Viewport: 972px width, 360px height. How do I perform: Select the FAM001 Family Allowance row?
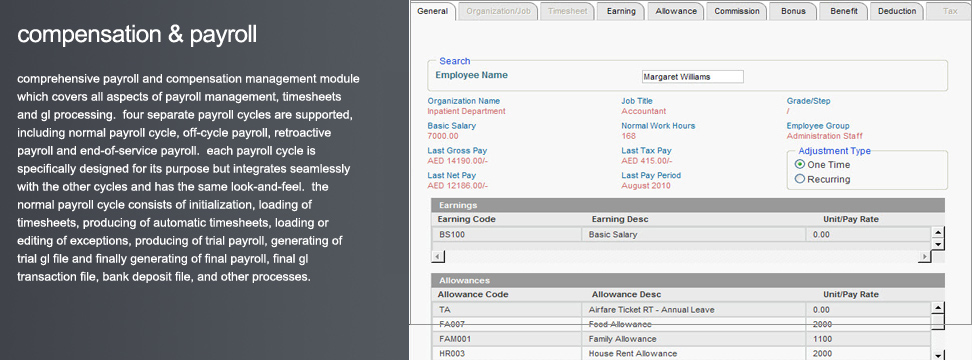point(681,339)
